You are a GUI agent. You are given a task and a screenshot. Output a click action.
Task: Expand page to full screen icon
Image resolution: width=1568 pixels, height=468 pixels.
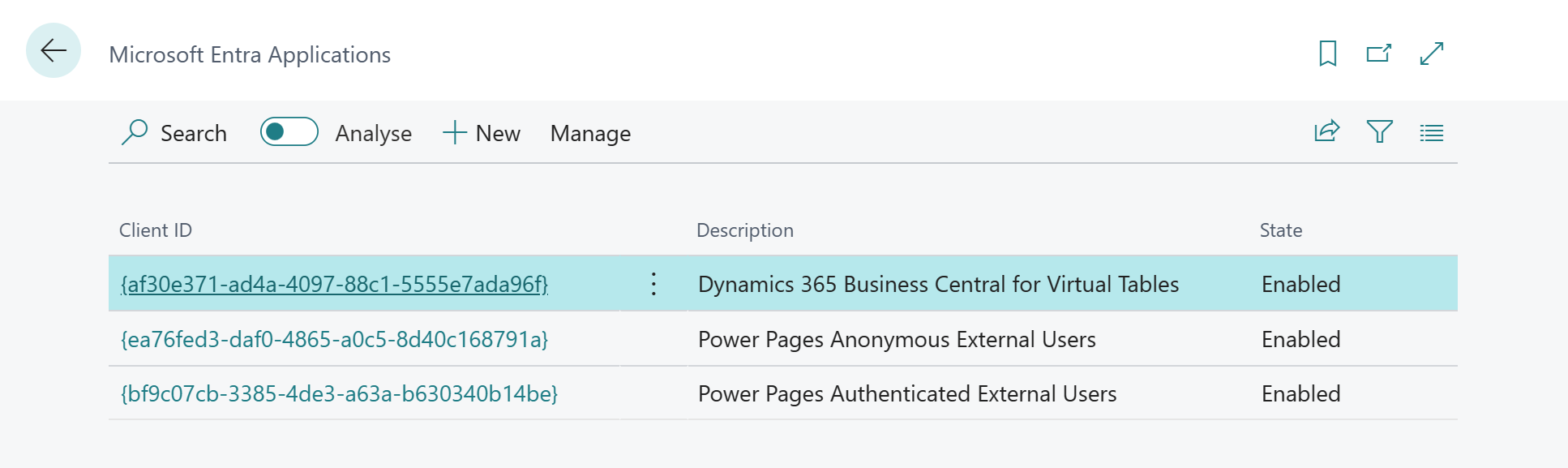click(x=1432, y=54)
